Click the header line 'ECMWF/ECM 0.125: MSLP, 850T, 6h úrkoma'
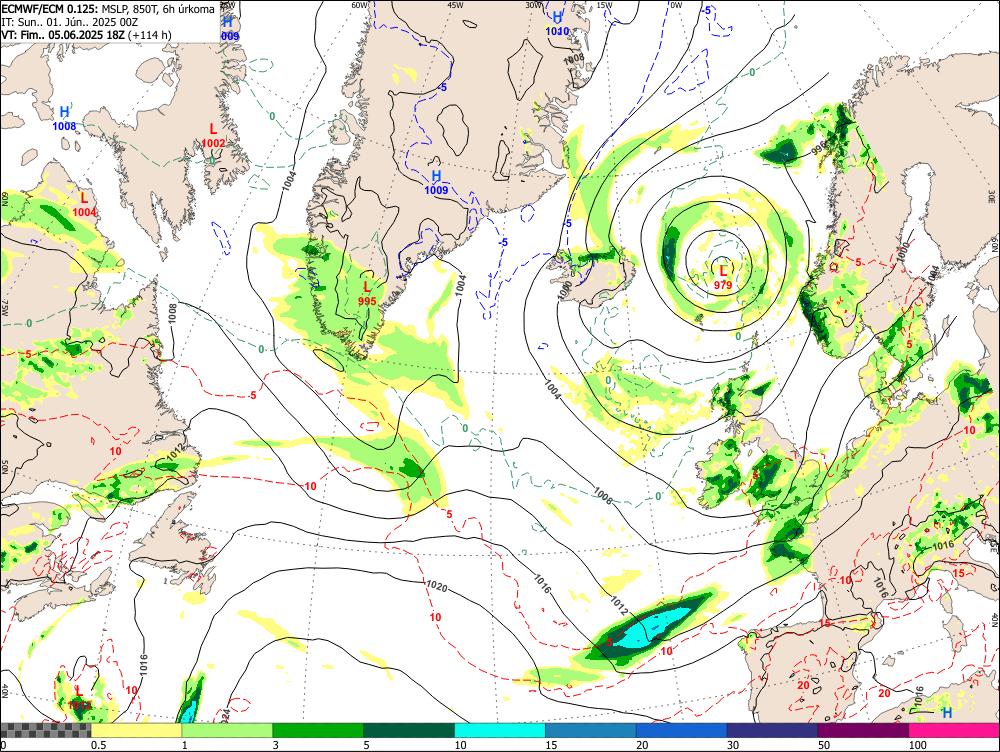Viewport: 1000px width, 752px height. pyautogui.click(x=108, y=9)
